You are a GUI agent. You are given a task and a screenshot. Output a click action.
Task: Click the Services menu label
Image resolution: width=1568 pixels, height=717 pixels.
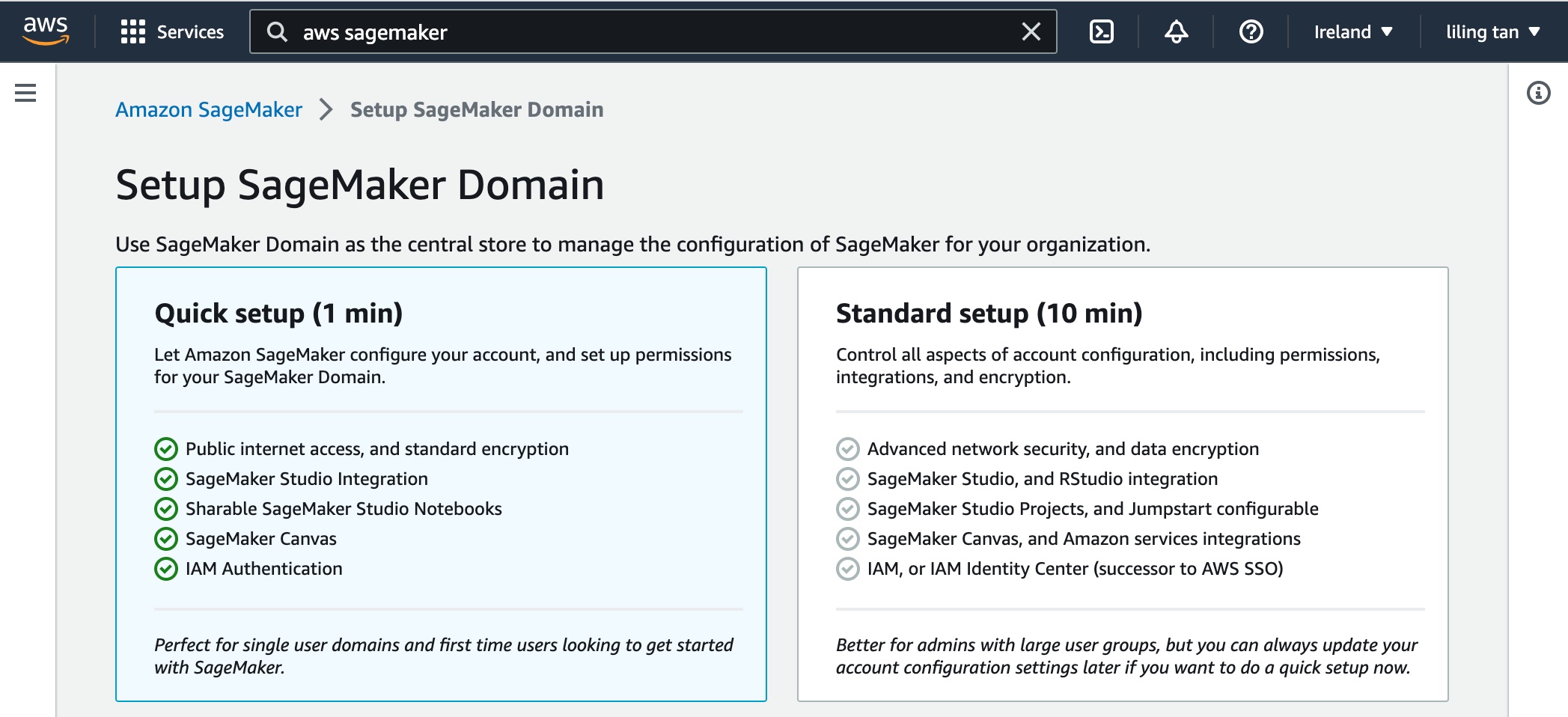coord(190,31)
